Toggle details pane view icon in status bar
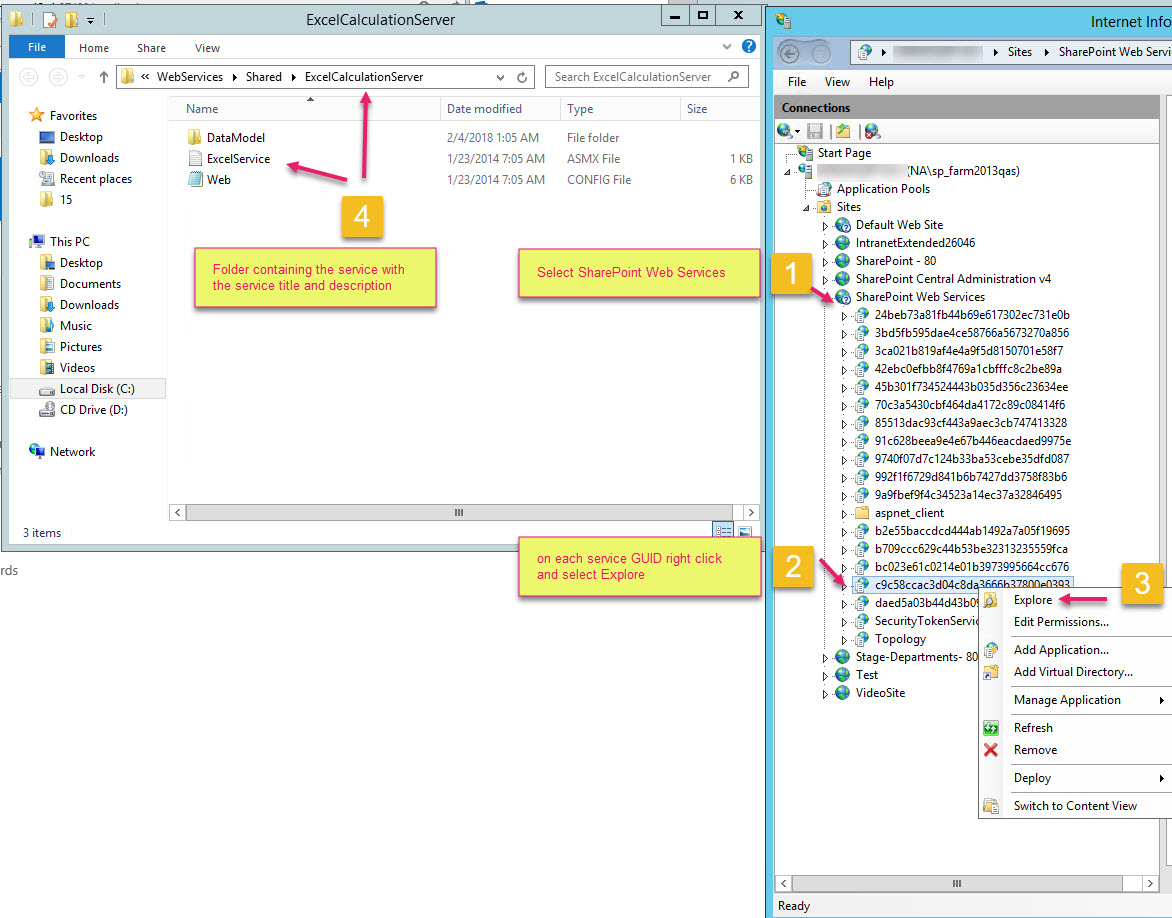This screenshot has width=1172, height=918. tap(723, 530)
